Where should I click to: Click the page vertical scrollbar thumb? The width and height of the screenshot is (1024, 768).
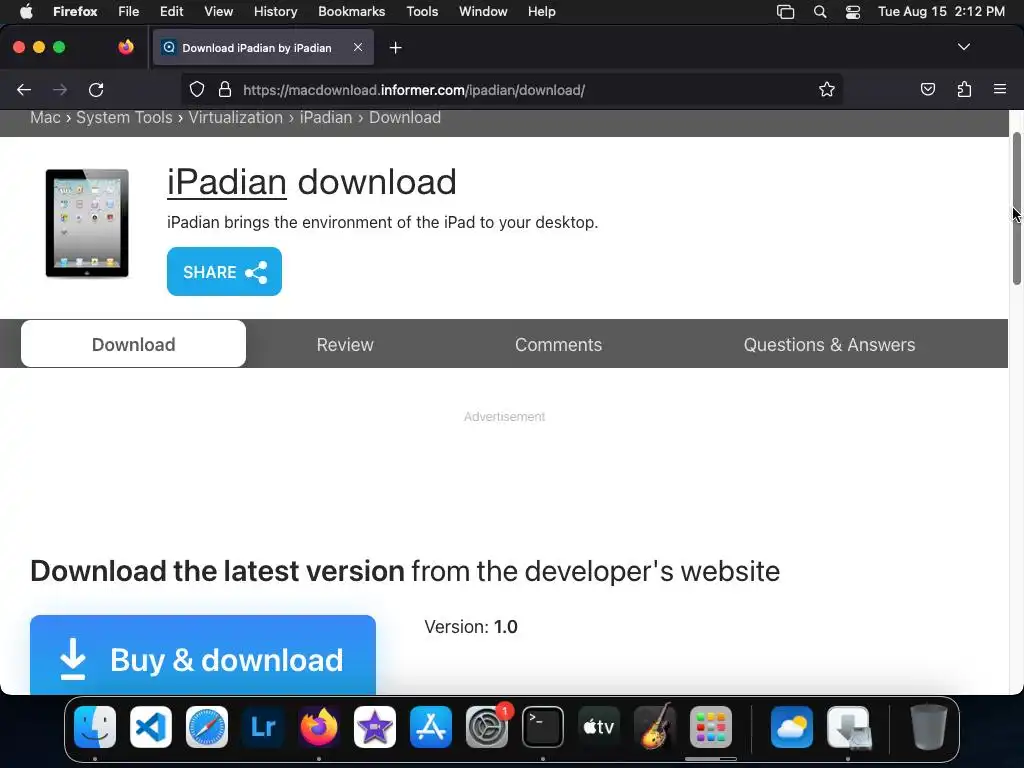(x=1016, y=209)
